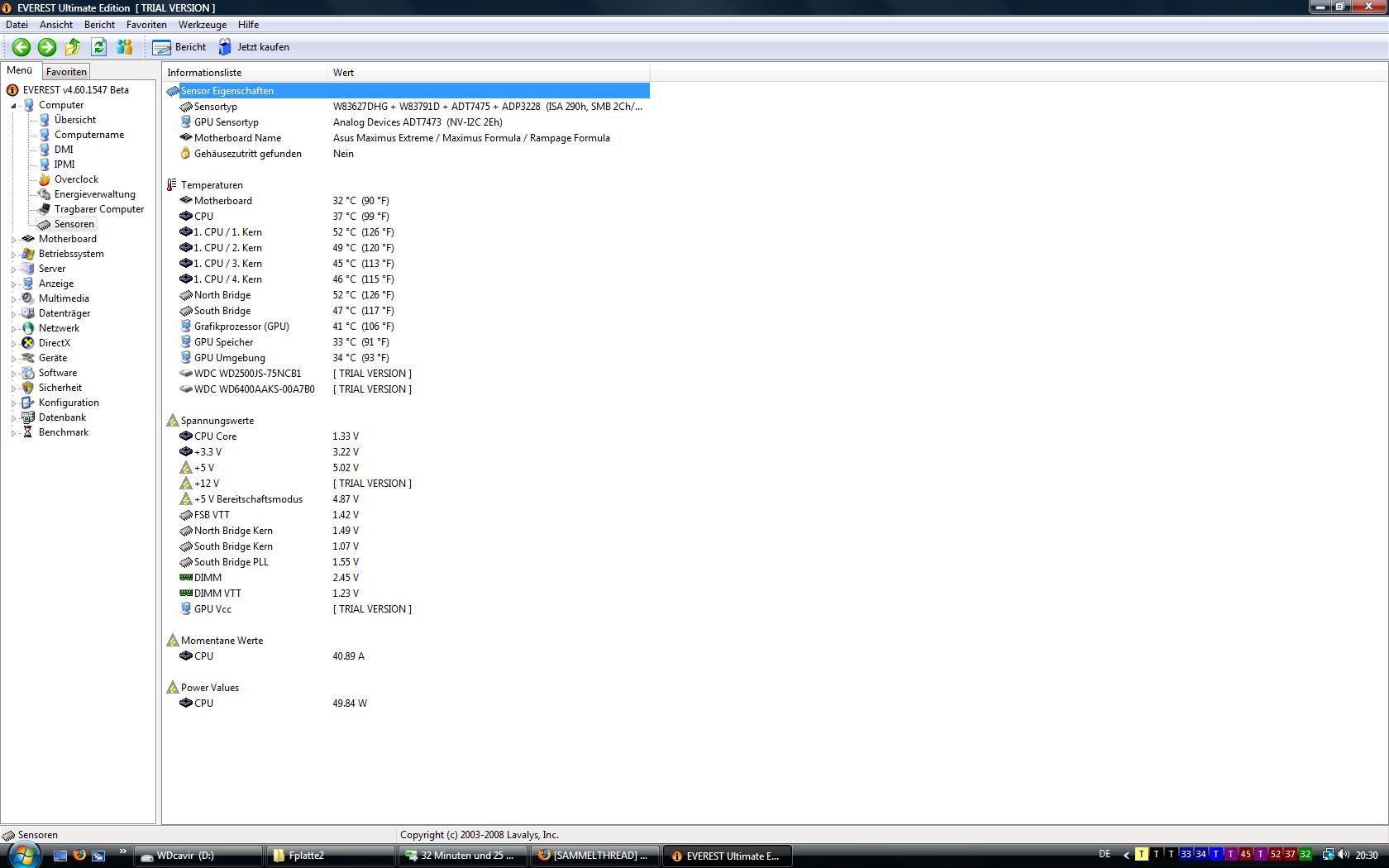
Task: Click the Software tree icon
Action: pos(28,373)
